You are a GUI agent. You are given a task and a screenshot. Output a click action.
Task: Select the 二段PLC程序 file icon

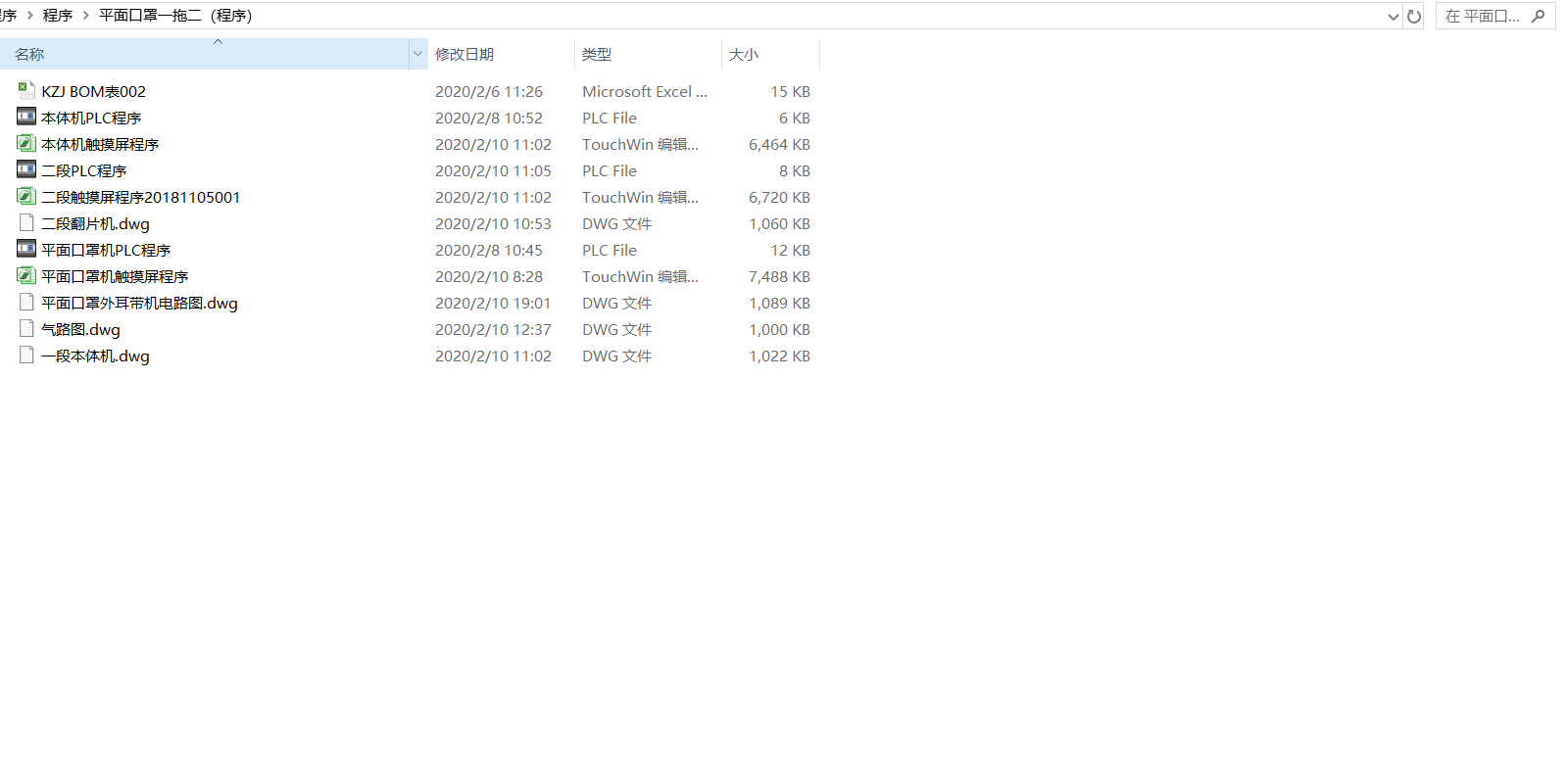coord(26,169)
